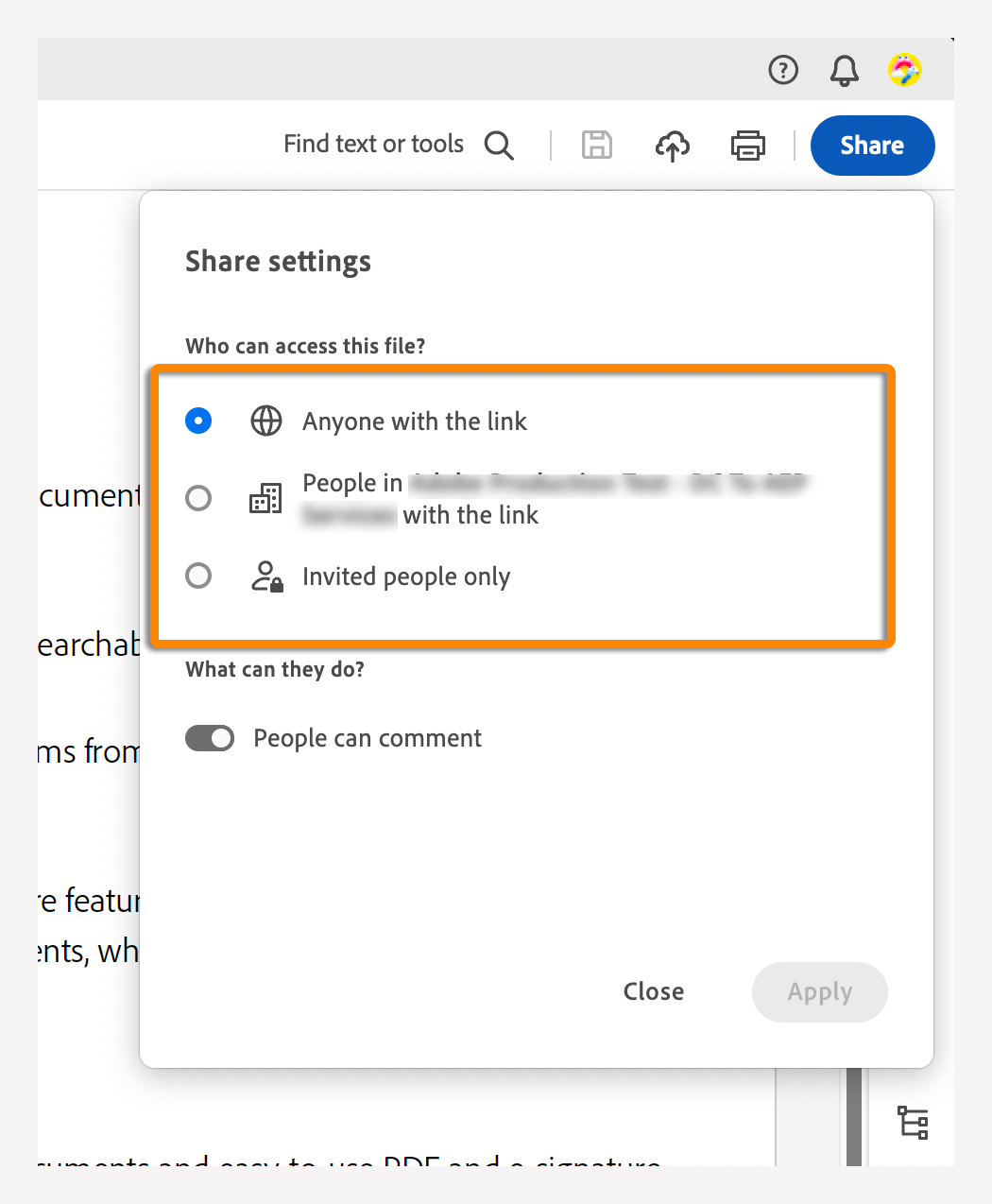Choose 'Invited people only' radio option

198,576
